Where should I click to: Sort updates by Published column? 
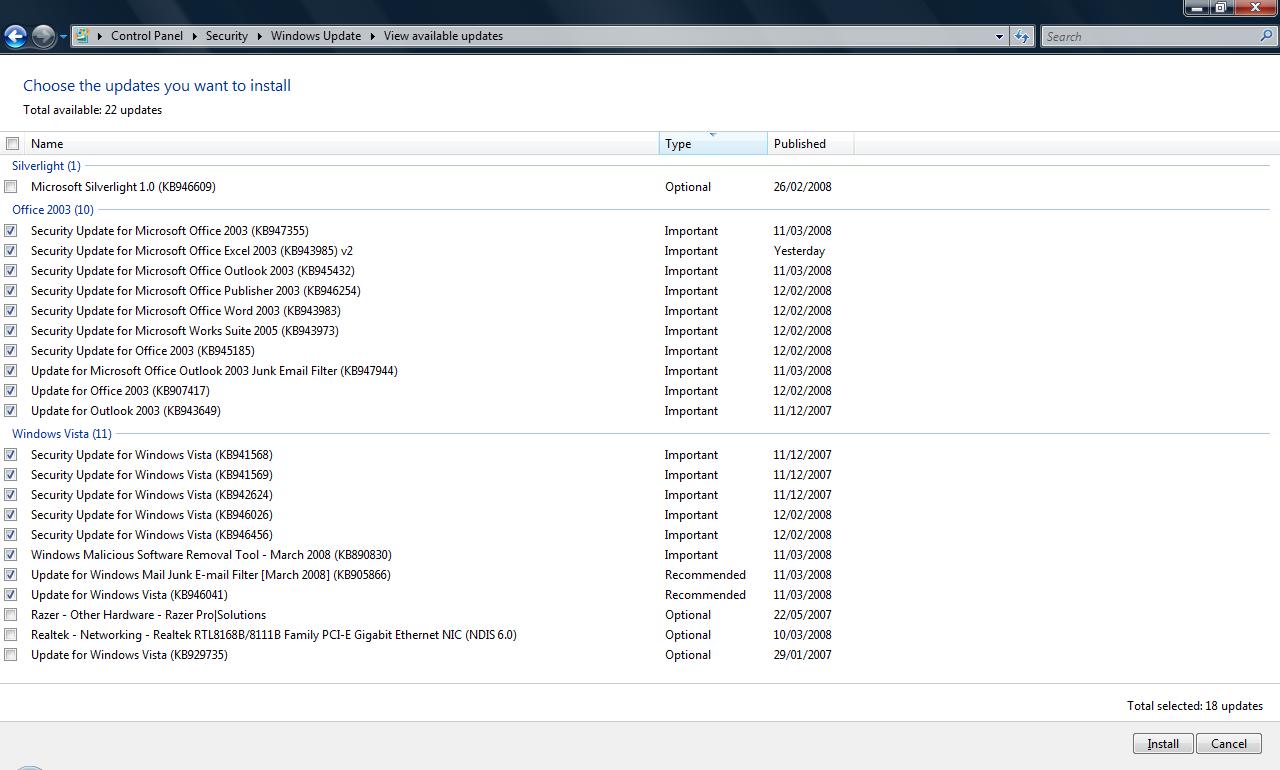810,144
